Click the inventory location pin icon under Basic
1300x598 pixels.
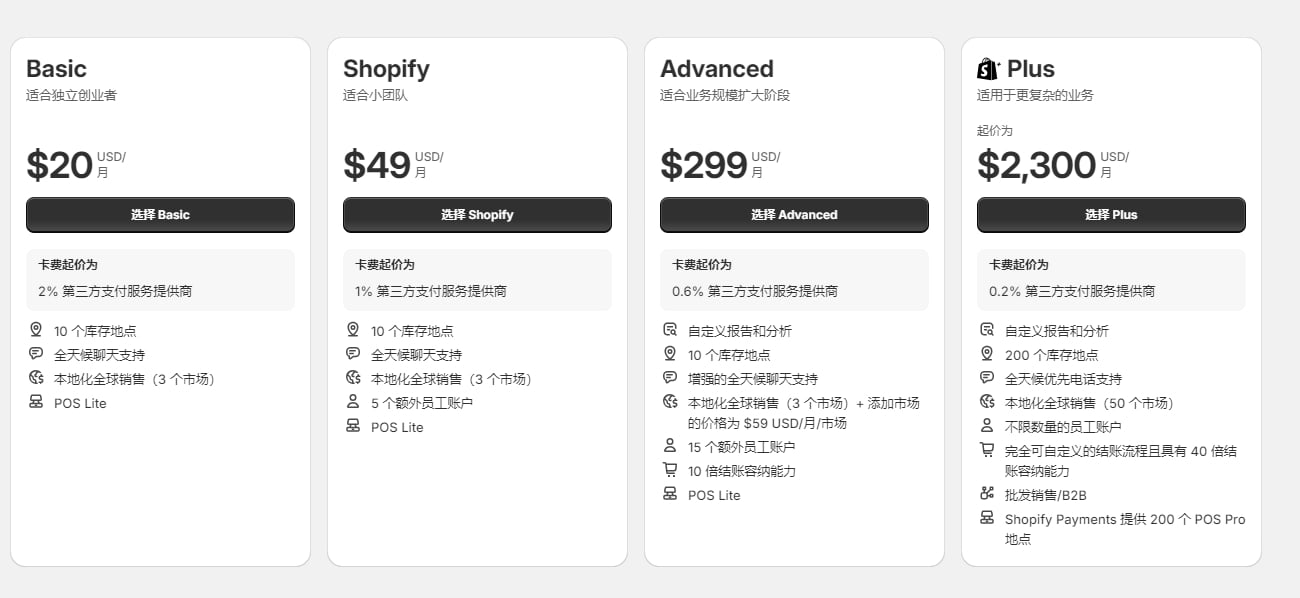37,329
